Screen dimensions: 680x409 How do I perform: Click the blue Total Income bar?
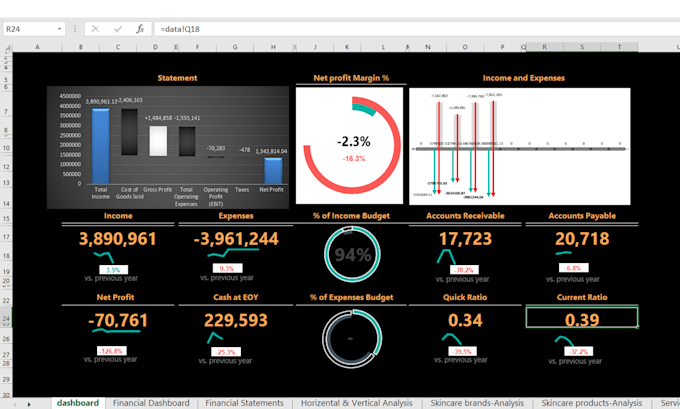101,146
